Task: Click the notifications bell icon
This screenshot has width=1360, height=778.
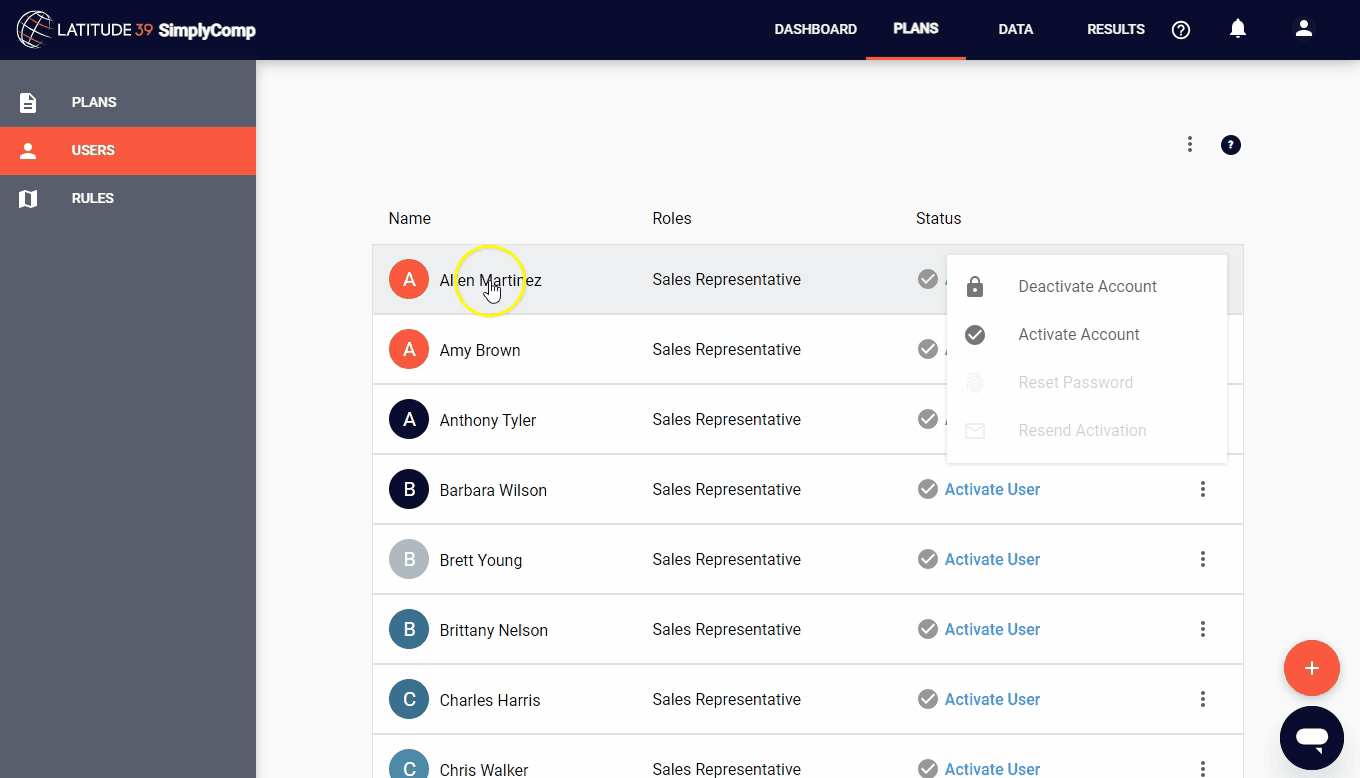Action: (x=1238, y=29)
